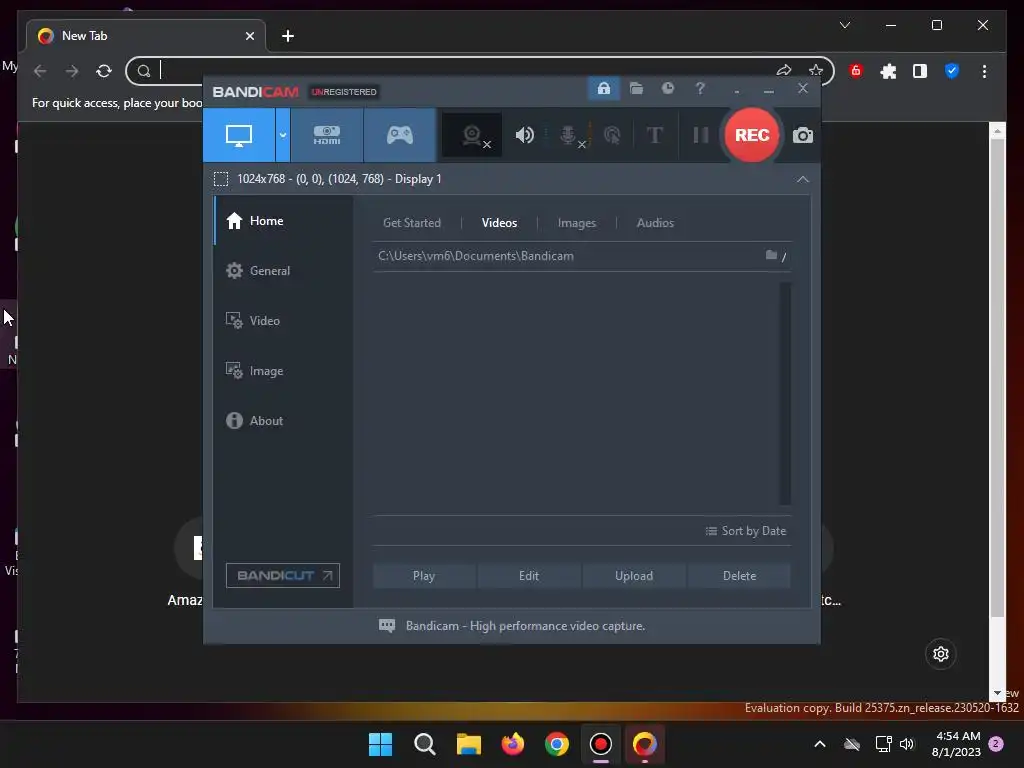
Task: Click the capture area rectangle selection icon
Action: pyautogui.click(x=221, y=179)
